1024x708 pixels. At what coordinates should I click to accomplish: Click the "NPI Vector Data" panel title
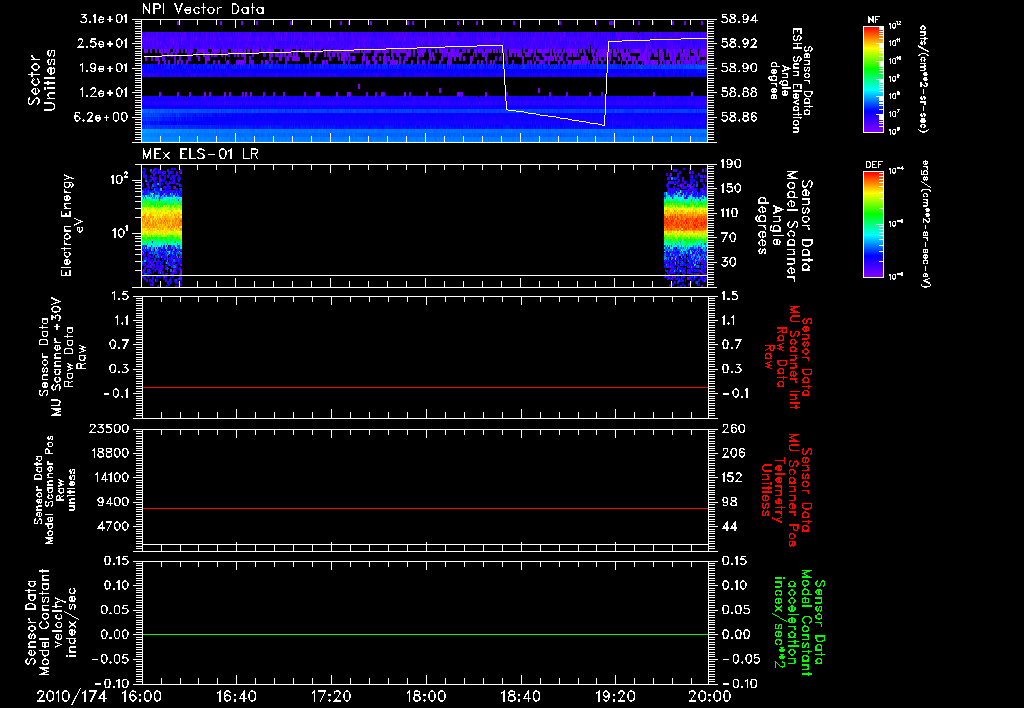click(x=204, y=9)
